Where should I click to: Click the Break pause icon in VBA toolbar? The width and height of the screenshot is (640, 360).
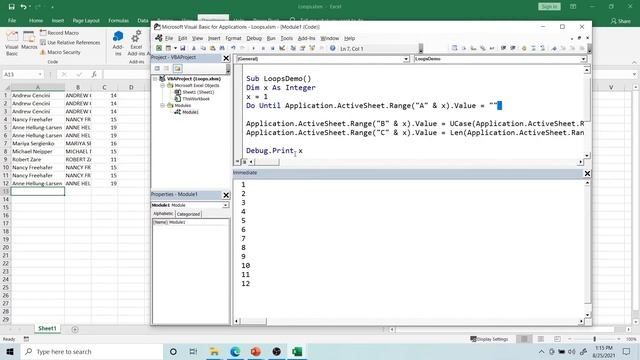263,48
